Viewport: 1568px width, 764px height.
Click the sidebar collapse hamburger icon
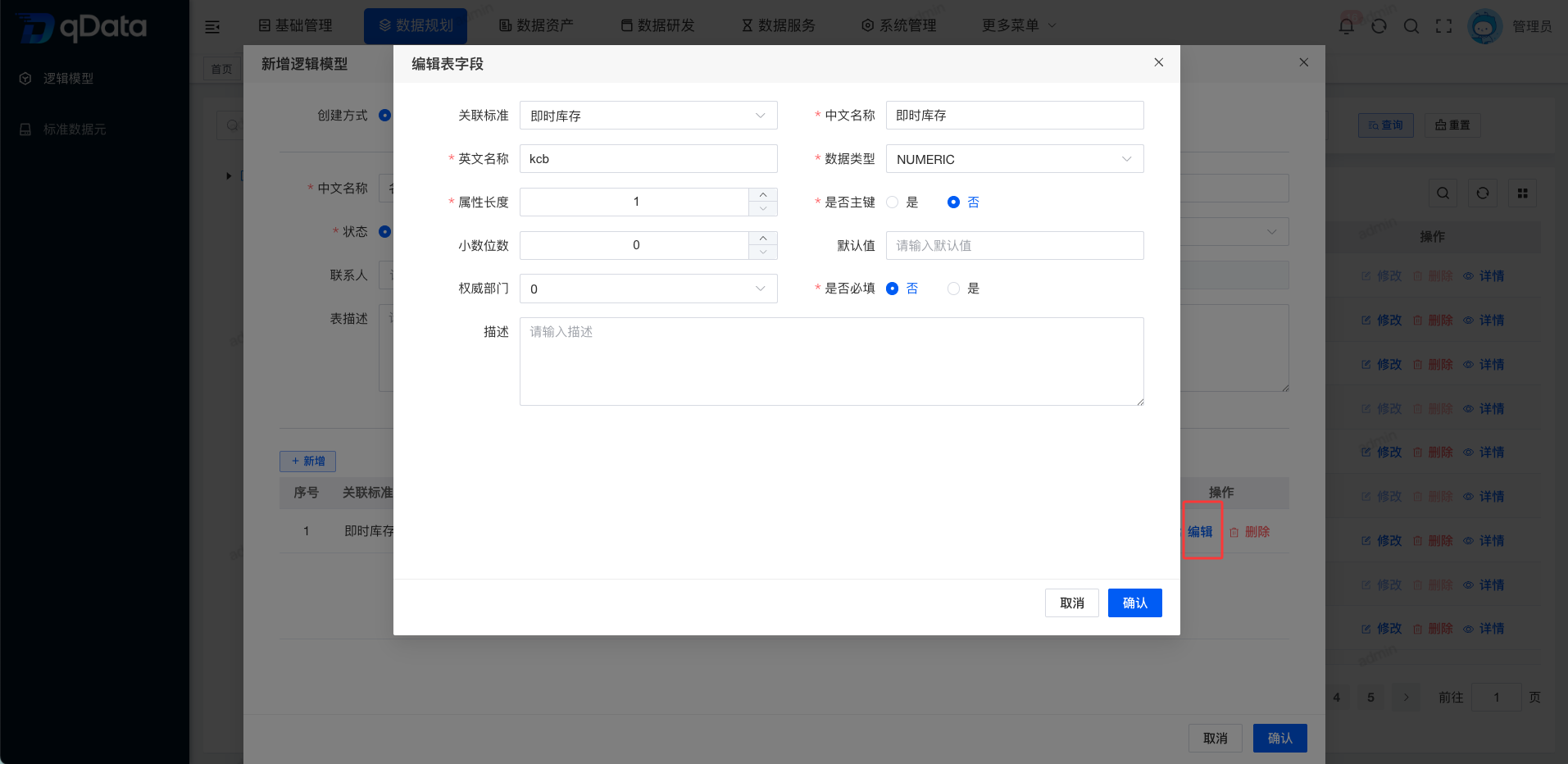[212, 27]
